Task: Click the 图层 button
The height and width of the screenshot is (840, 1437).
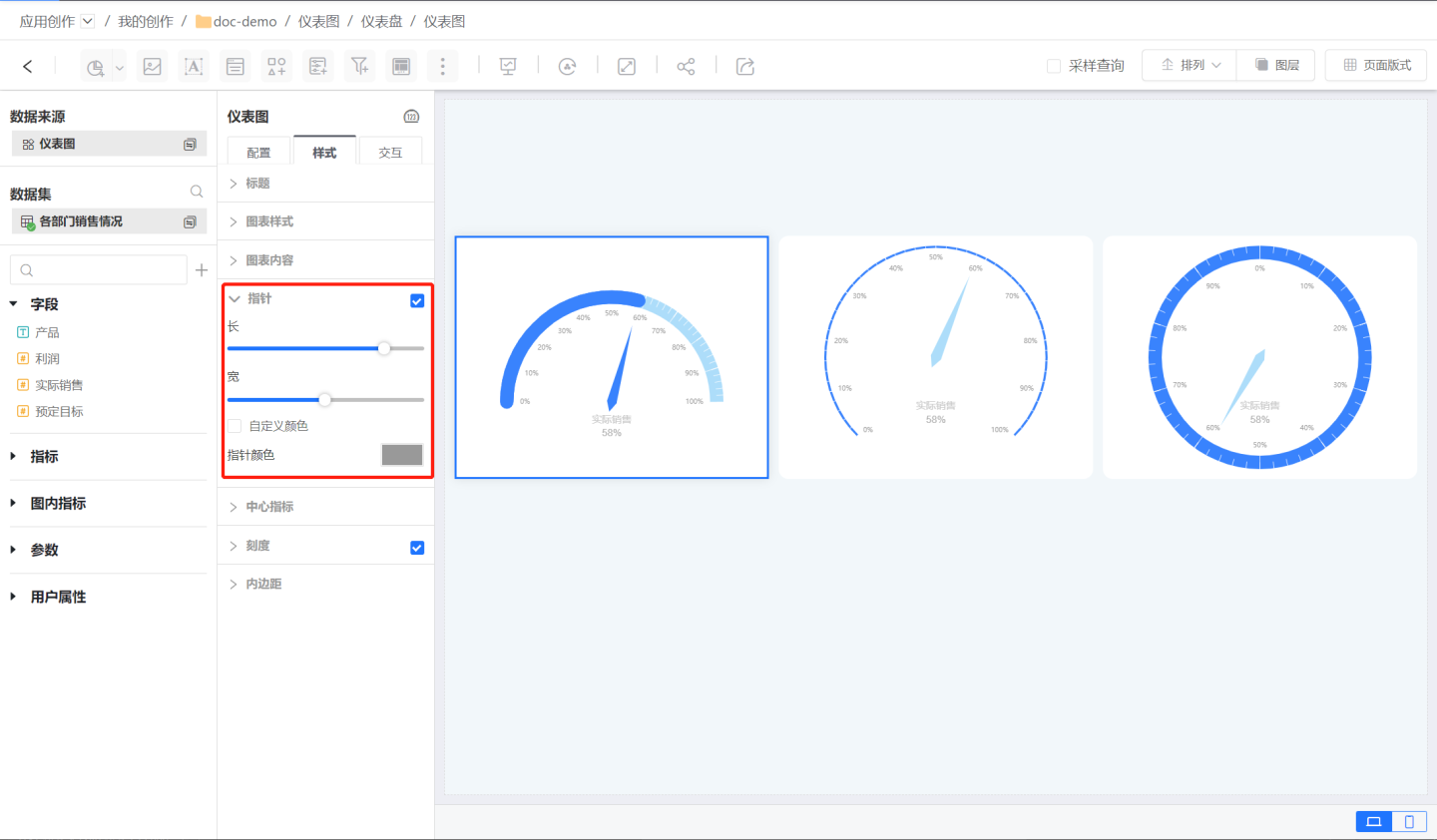Action: (1276, 66)
